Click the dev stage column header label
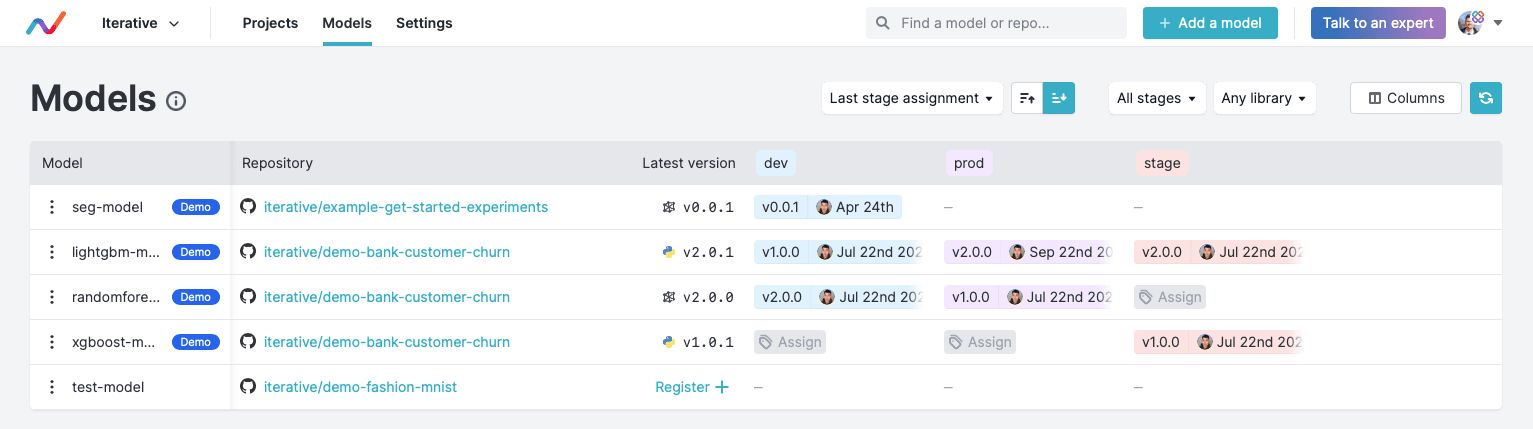1533x429 pixels. (775, 163)
